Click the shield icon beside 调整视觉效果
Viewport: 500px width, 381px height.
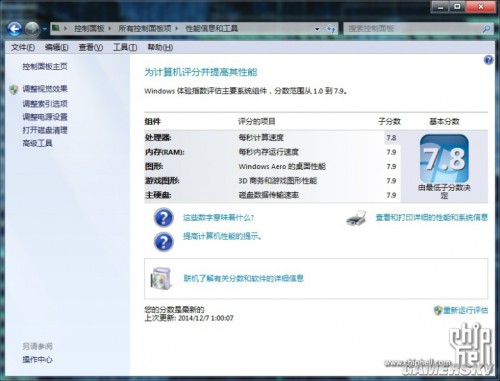click(x=14, y=89)
